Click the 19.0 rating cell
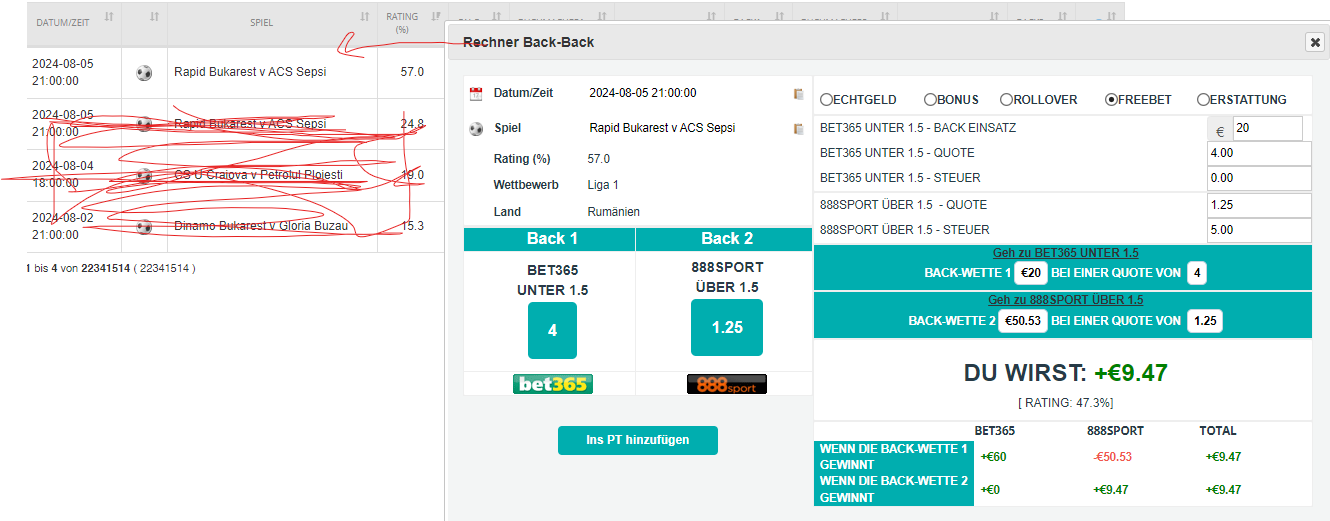 pyautogui.click(x=412, y=175)
